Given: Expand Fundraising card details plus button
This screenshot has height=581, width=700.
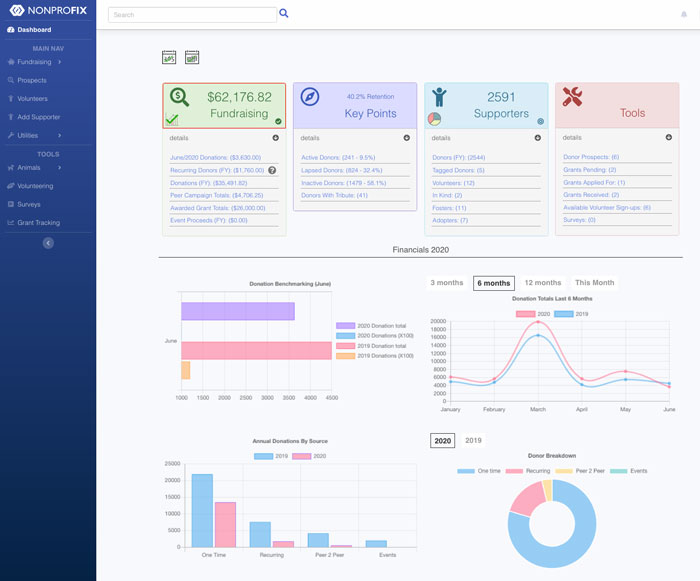Looking at the screenshot, I should [275, 138].
